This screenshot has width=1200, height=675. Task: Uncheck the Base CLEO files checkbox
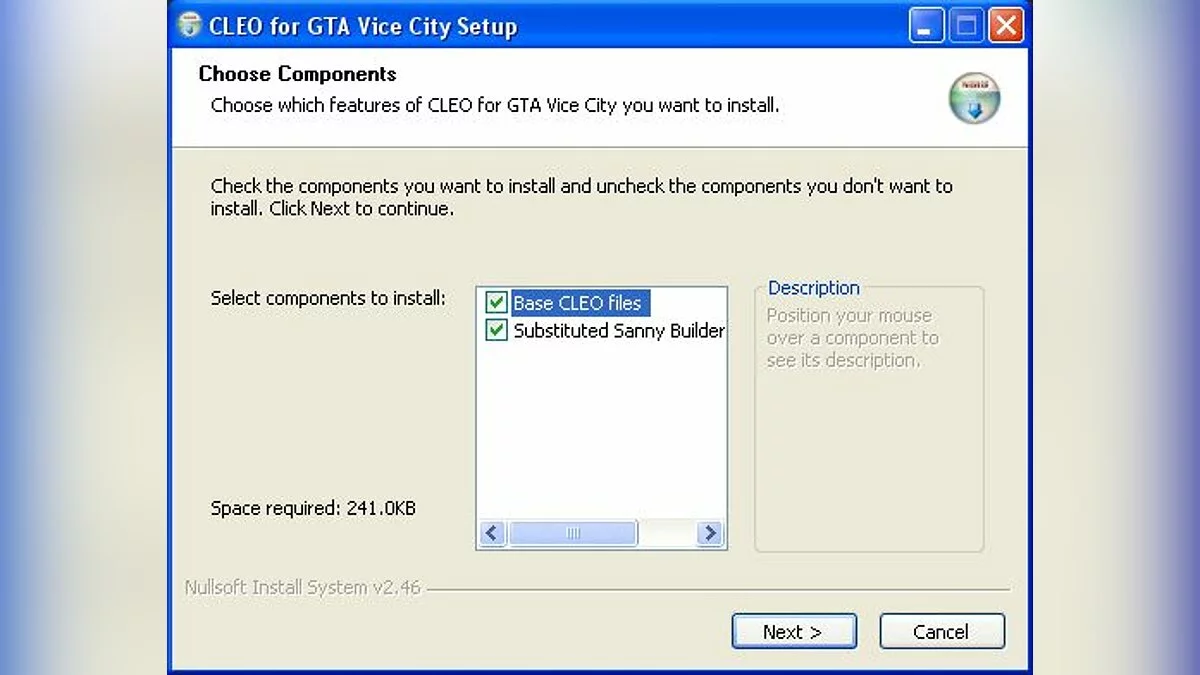(x=496, y=302)
